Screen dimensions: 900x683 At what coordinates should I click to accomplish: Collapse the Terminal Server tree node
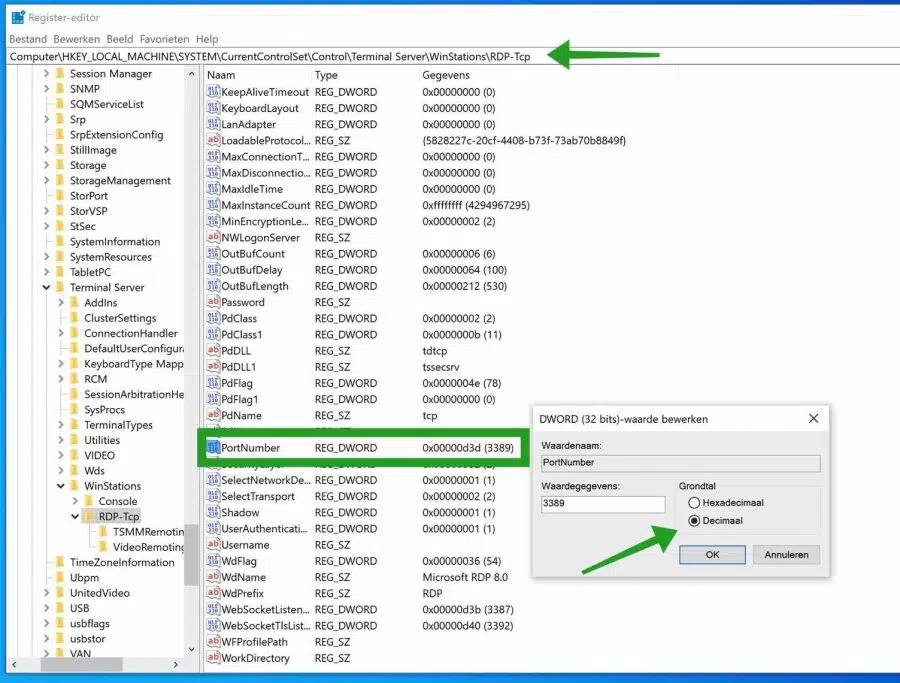coord(46,287)
